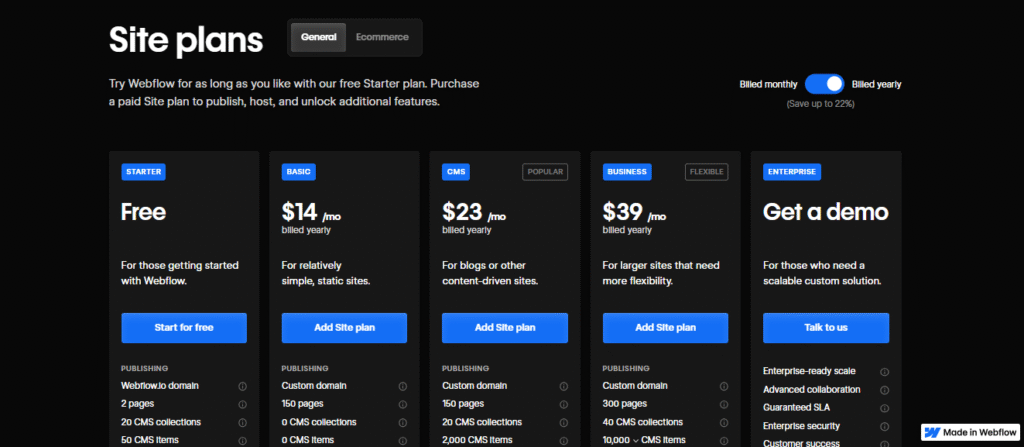Info icon for Customer success
1024x447 pixels.
[x=884, y=444]
